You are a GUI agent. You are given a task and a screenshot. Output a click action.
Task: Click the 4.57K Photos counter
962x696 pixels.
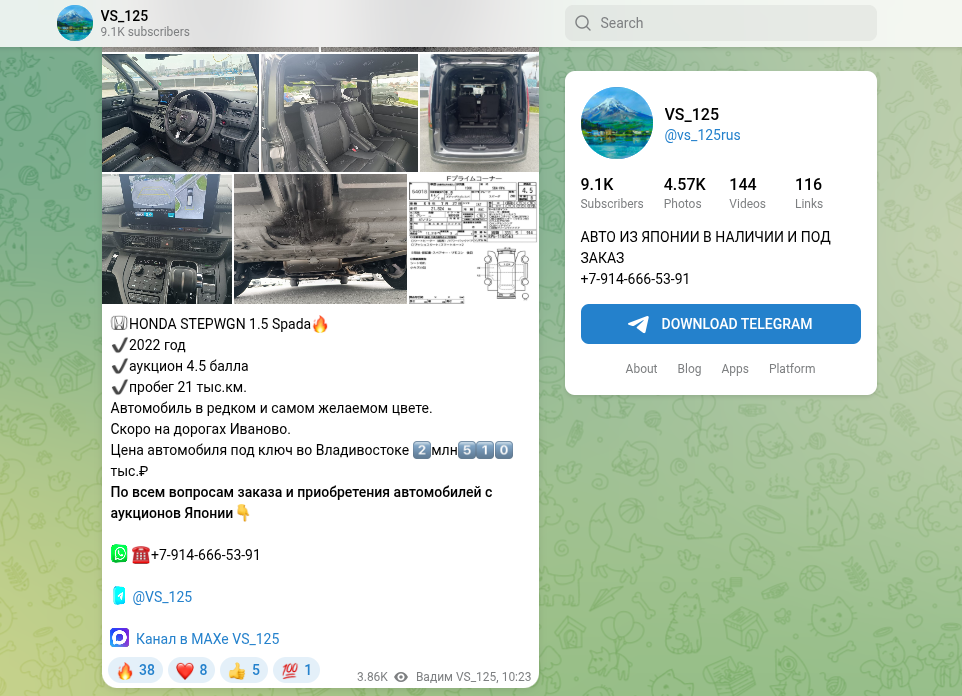coord(684,193)
